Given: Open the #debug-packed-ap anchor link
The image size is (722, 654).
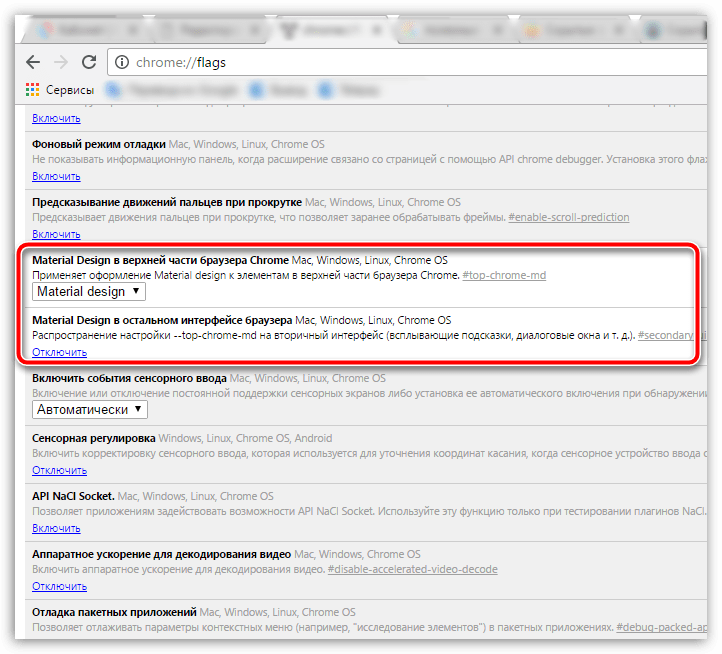Looking at the screenshot, I should [x=662, y=627].
